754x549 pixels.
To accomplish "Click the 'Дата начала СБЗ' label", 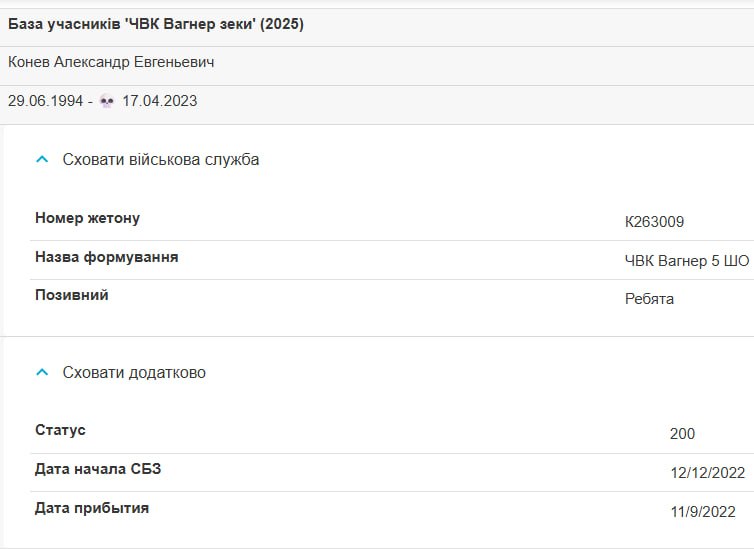I will [98, 469].
